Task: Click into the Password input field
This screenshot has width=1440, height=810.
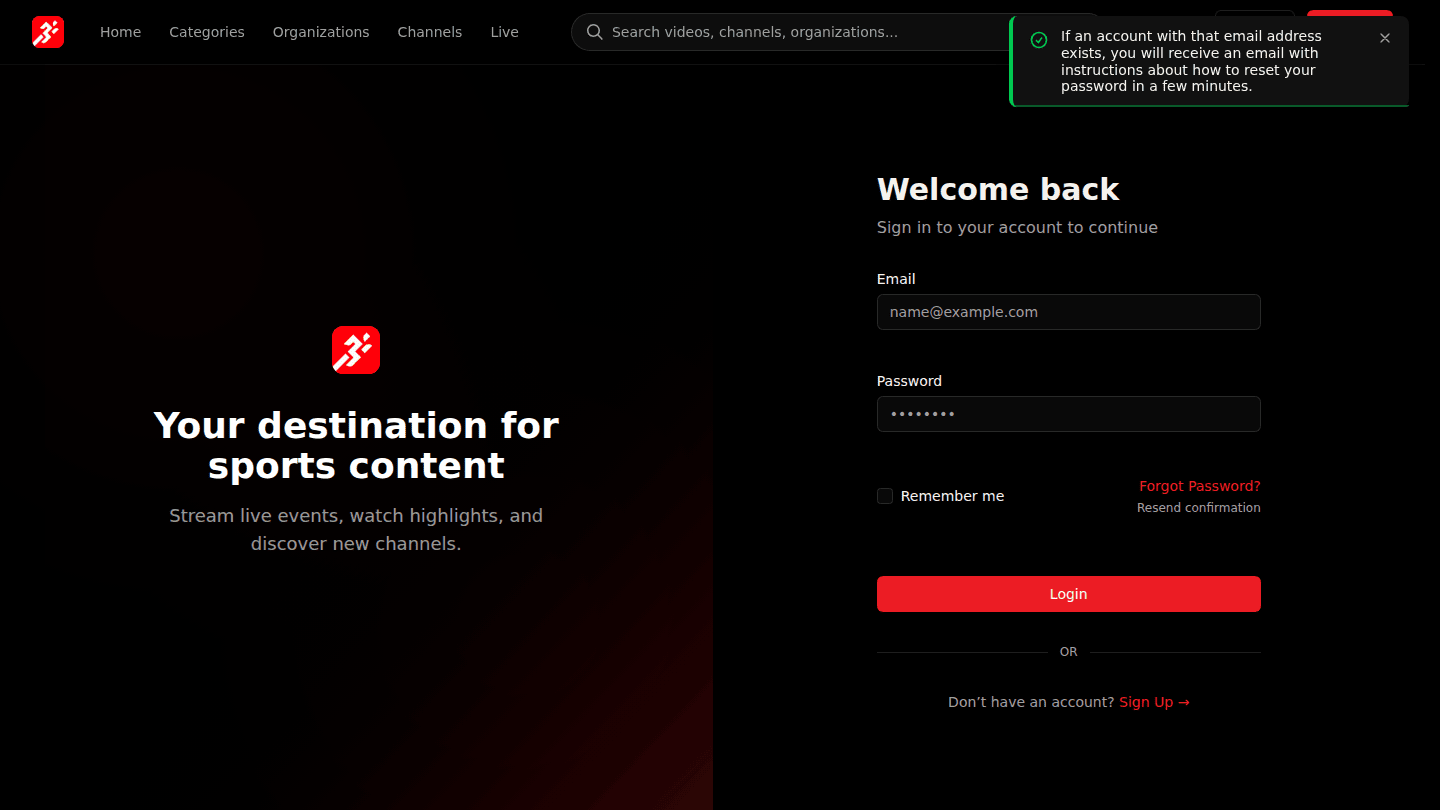Action: point(1068,414)
